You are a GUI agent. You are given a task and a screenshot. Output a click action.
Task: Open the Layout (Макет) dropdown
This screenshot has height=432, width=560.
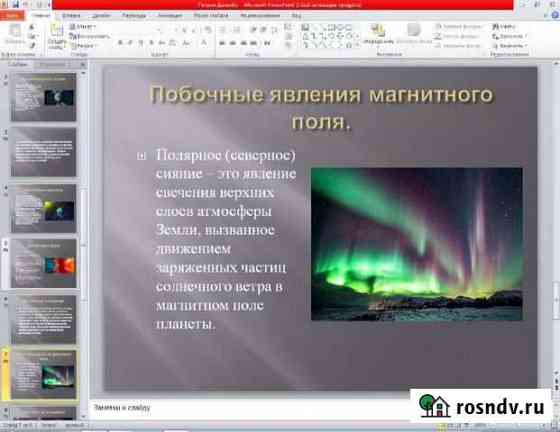(x=82, y=27)
